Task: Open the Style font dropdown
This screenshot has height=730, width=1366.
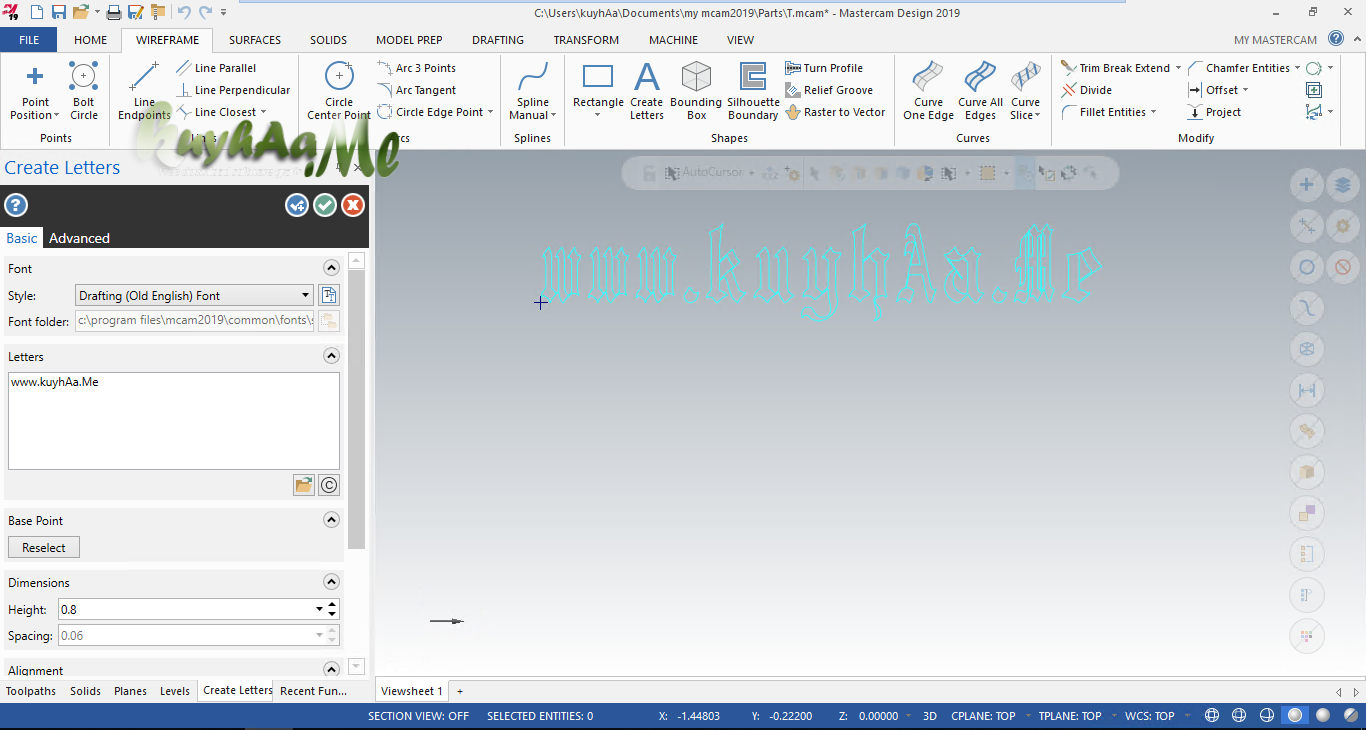Action: point(194,295)
